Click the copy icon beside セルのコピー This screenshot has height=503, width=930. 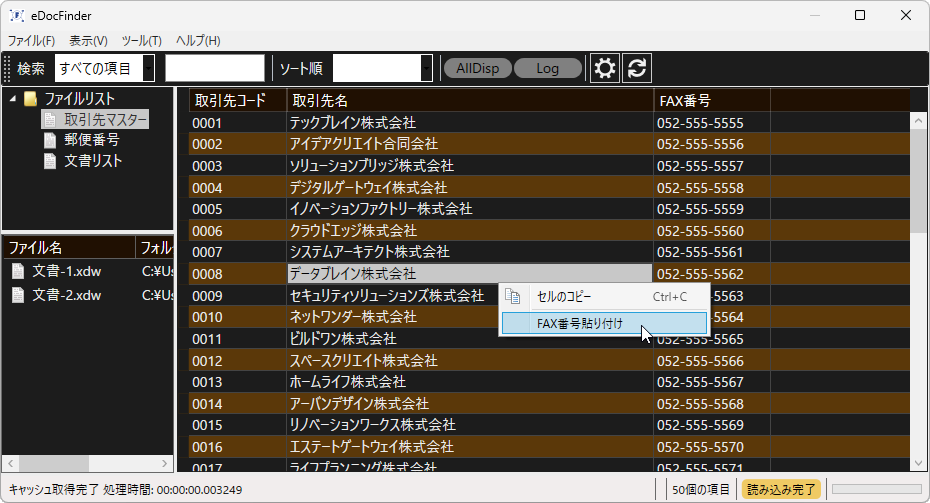[x=513, y=296]
